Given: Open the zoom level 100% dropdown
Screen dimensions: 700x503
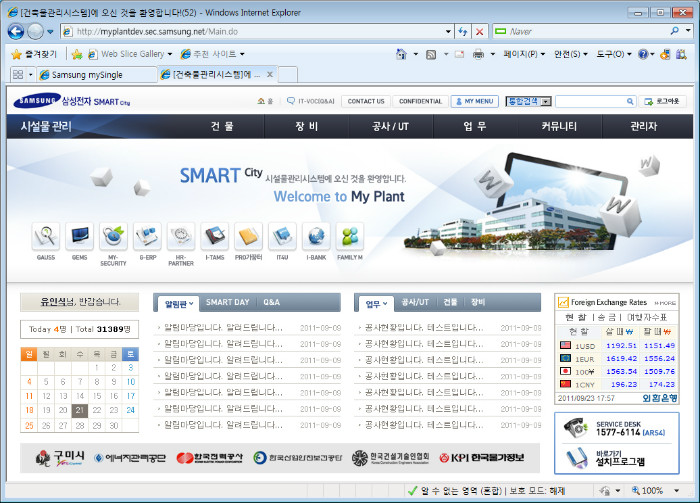Looking at the screenshot, I should [677, 491].
